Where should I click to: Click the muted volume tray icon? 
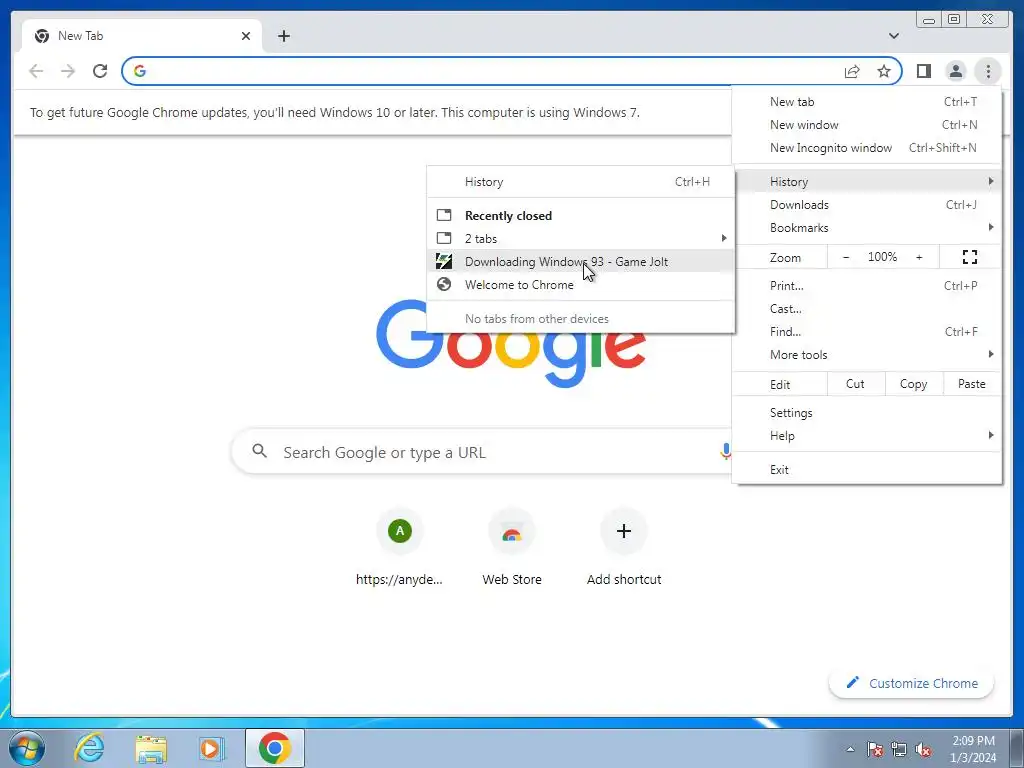[923, 749]
